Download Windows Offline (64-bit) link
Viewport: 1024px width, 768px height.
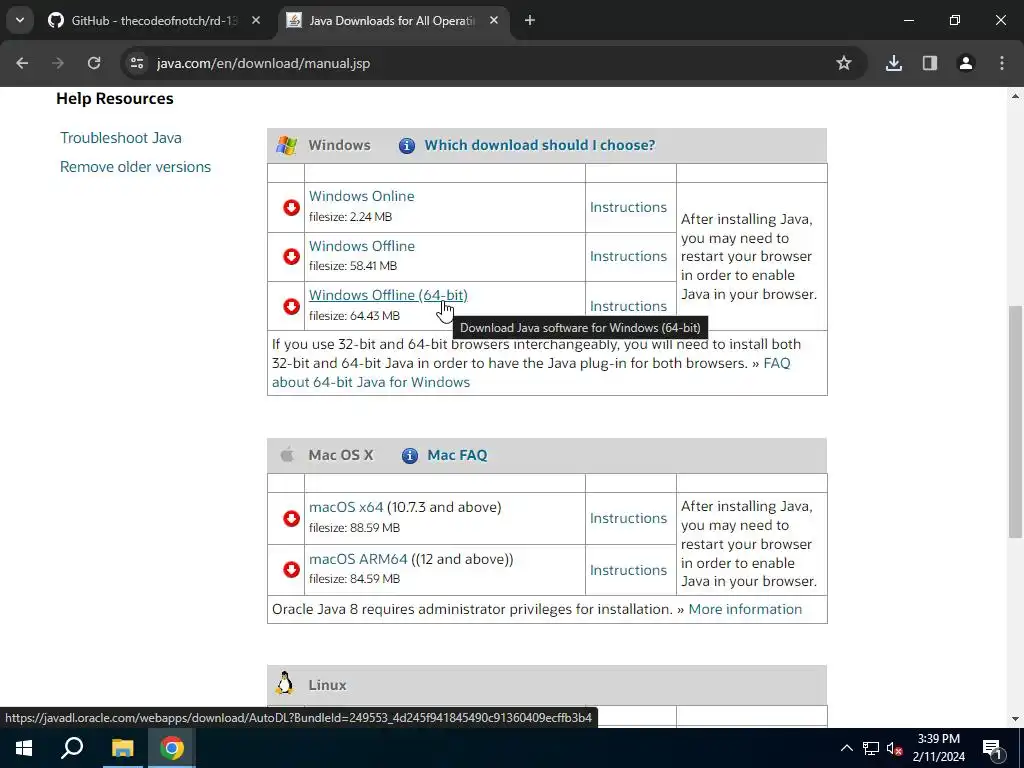(x=388, y=295)
